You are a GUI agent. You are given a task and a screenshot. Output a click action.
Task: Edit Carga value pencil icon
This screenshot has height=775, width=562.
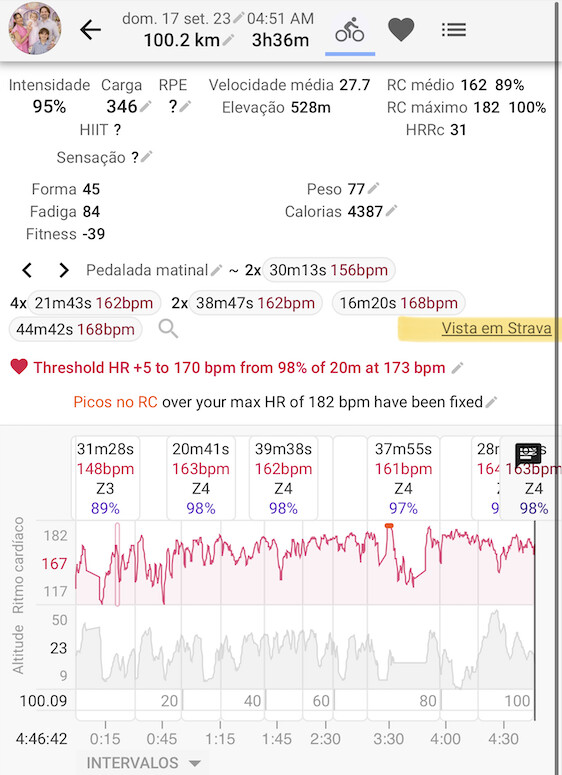point(145,106)
